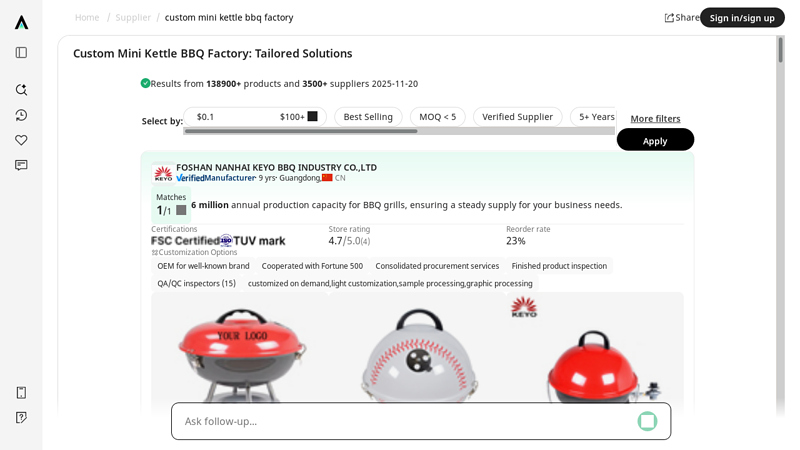Click the Share icon
Screen dimensions: 800x450
pos(669,18)
